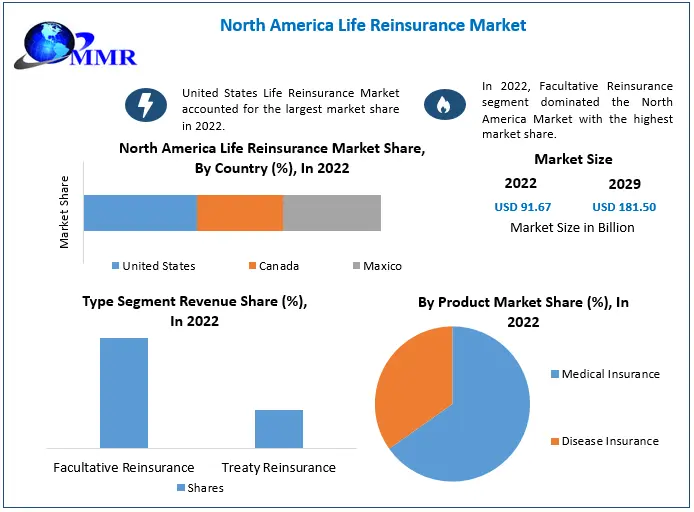Click the blue United States bar segment

pyautogui.click(x=140, y=213)
